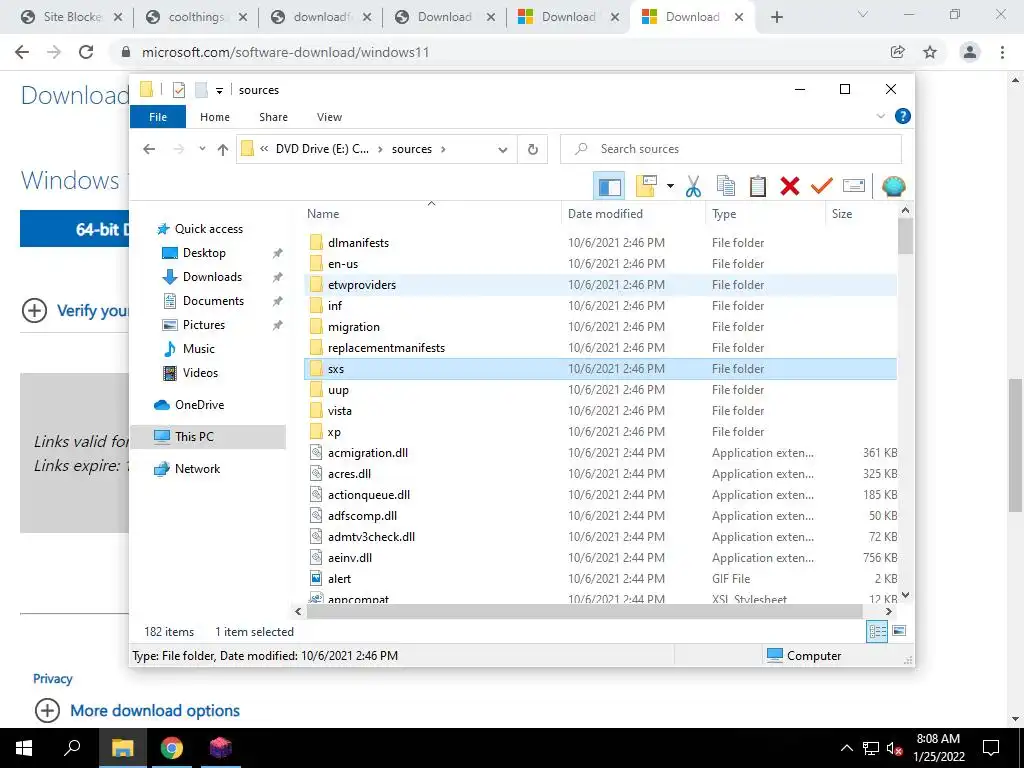Click the new folder view icon

(646, 187)
